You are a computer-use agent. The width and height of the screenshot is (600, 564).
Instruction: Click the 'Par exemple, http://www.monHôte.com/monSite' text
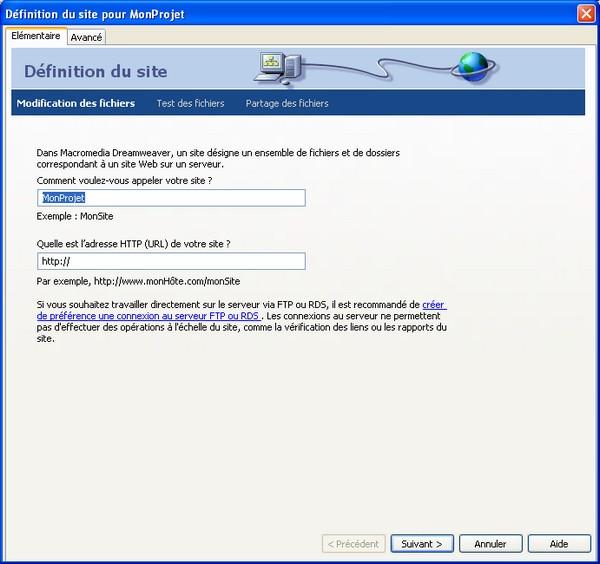139,282
